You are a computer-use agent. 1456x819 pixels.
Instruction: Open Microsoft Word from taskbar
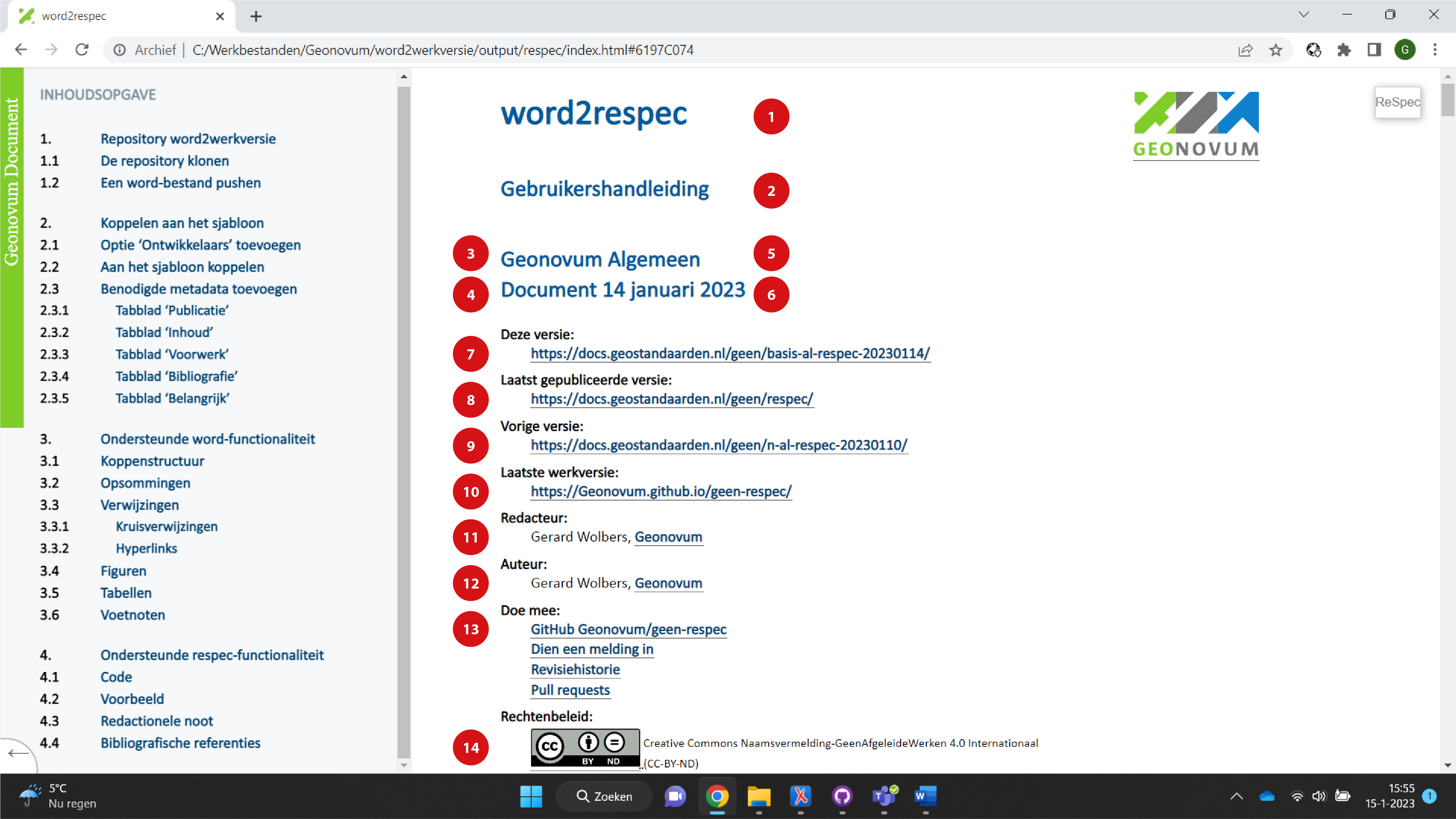925,797
